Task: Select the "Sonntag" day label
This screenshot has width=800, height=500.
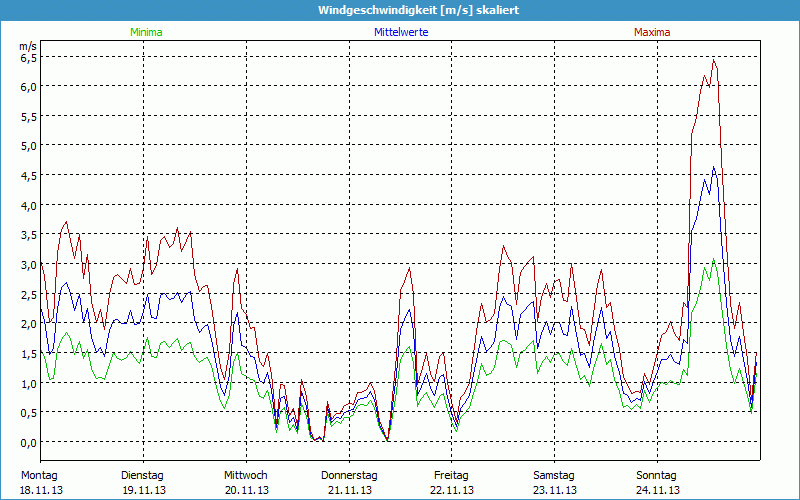Action: pyautogui.click(x=657, y=475)
